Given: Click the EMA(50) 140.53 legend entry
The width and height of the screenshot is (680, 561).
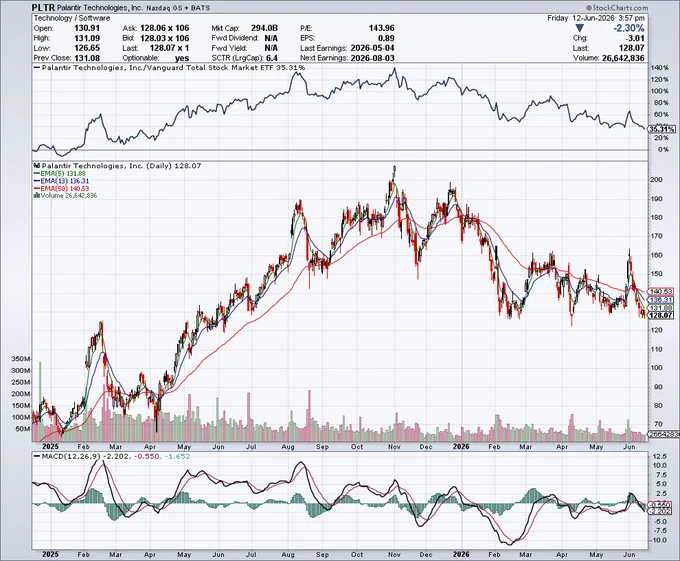Looking at the screenshot, I should tap(62, 188).
